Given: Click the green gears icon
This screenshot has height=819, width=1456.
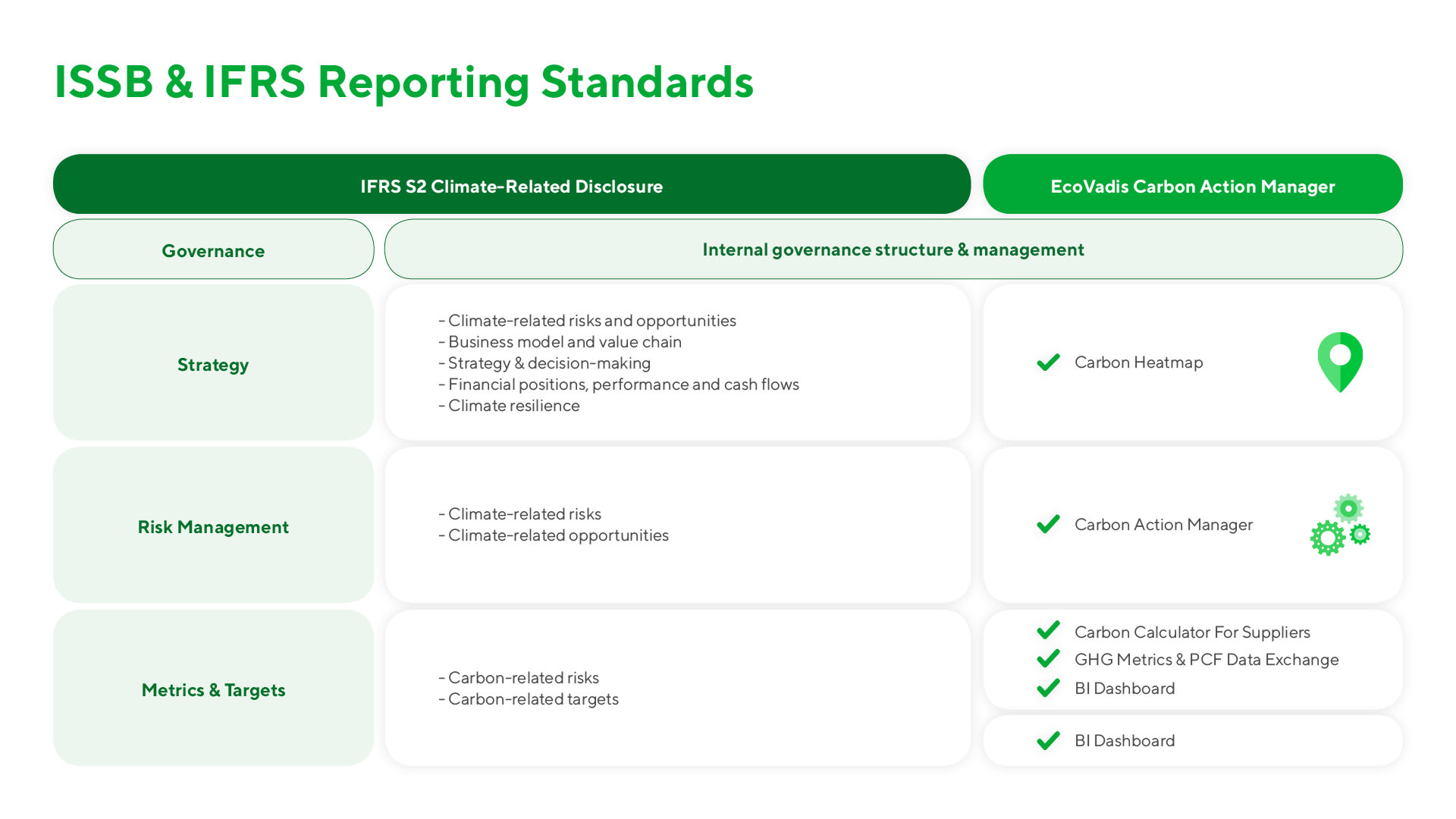Looking at the screenshot, I should coord(1340,525).
